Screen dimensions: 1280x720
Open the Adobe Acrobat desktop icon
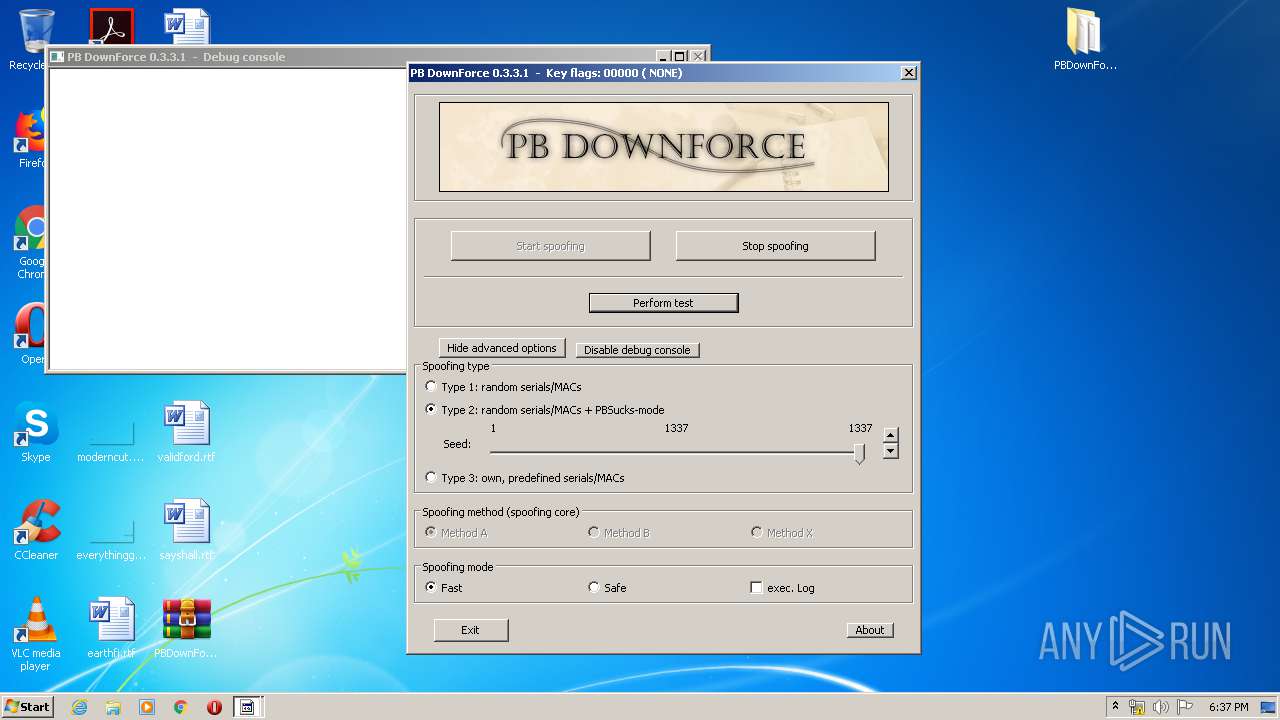click(111, 27)
